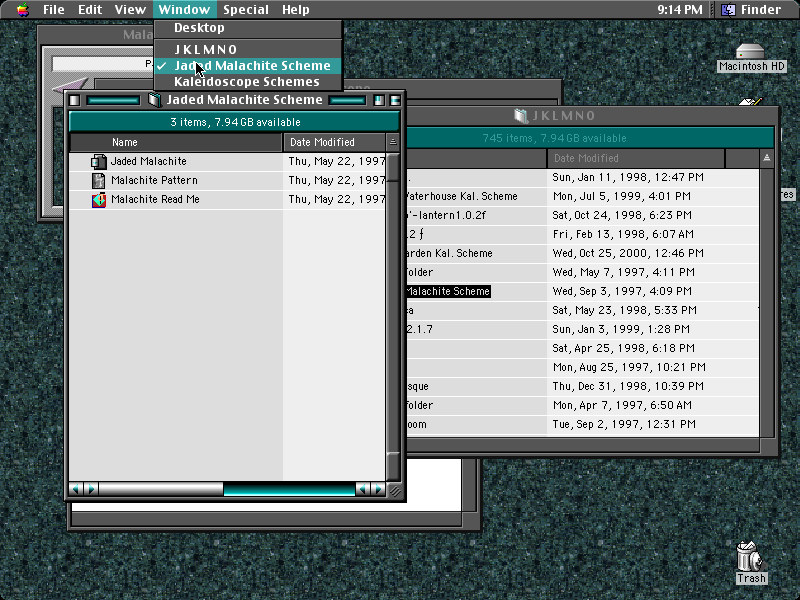The width and height of the screenshot is (800, 600).
Task: Click the date Tue, Sep 2, 1997, 12:31 PM
Action: click(x=624, y=424)
